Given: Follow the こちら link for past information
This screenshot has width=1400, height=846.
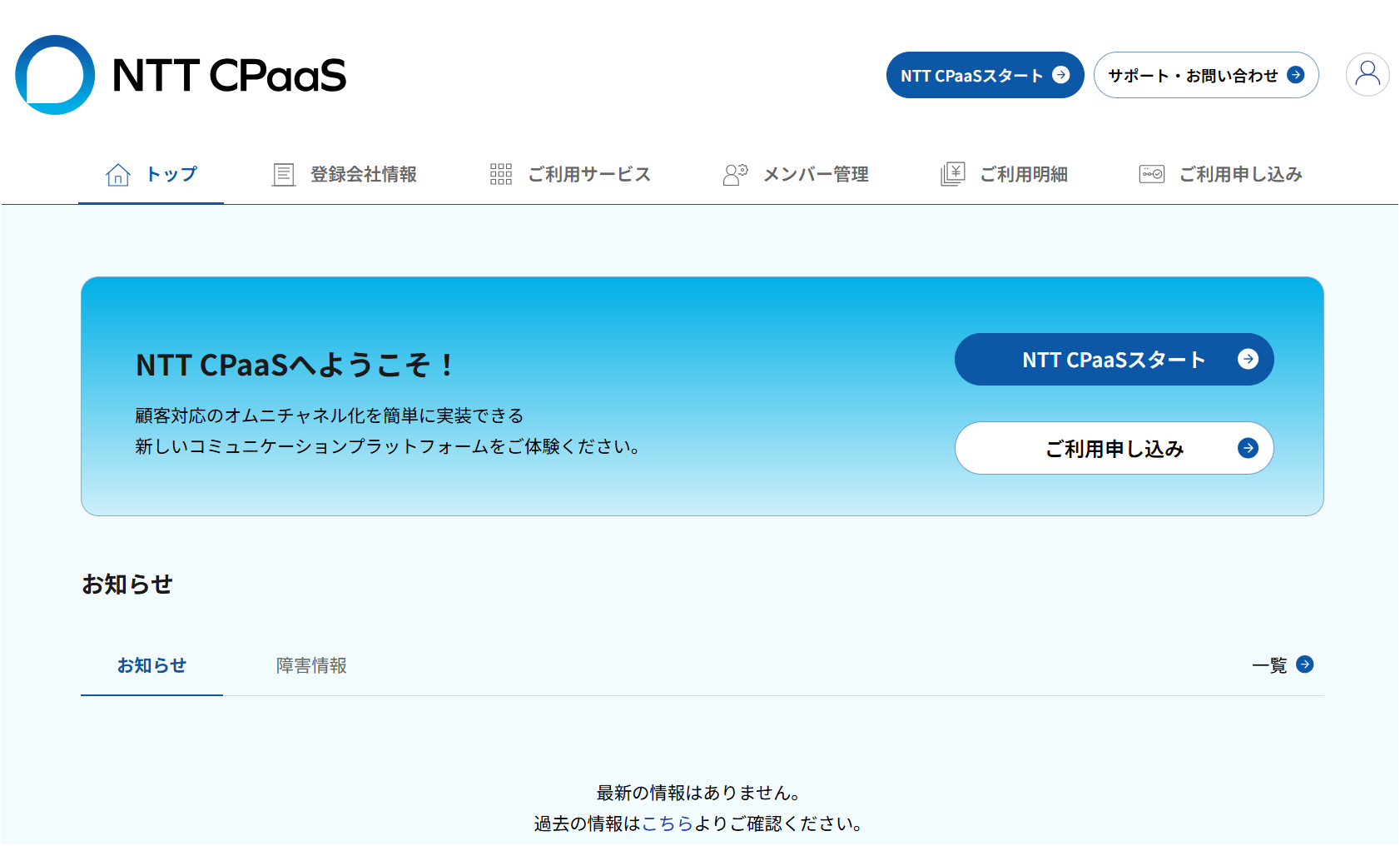Looking at the screenshot, I should [x=668, y=824].
